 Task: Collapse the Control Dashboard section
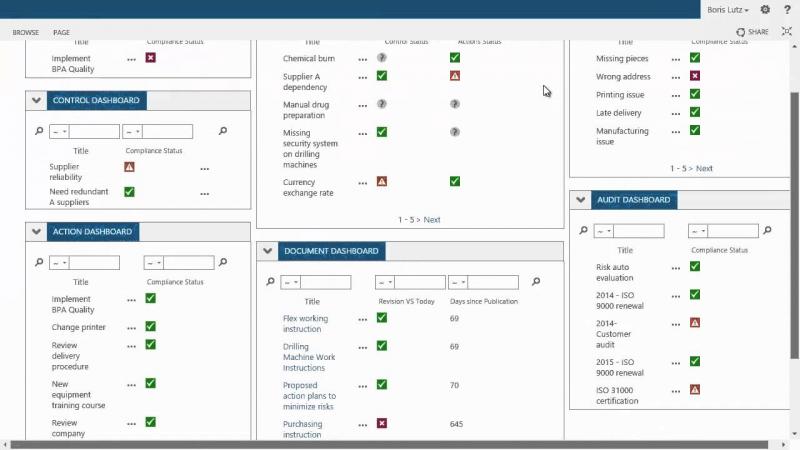point(36,100)
